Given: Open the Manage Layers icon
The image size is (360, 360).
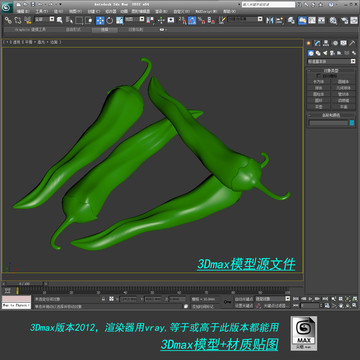Looking at the screenshot, I should [291, 20].
